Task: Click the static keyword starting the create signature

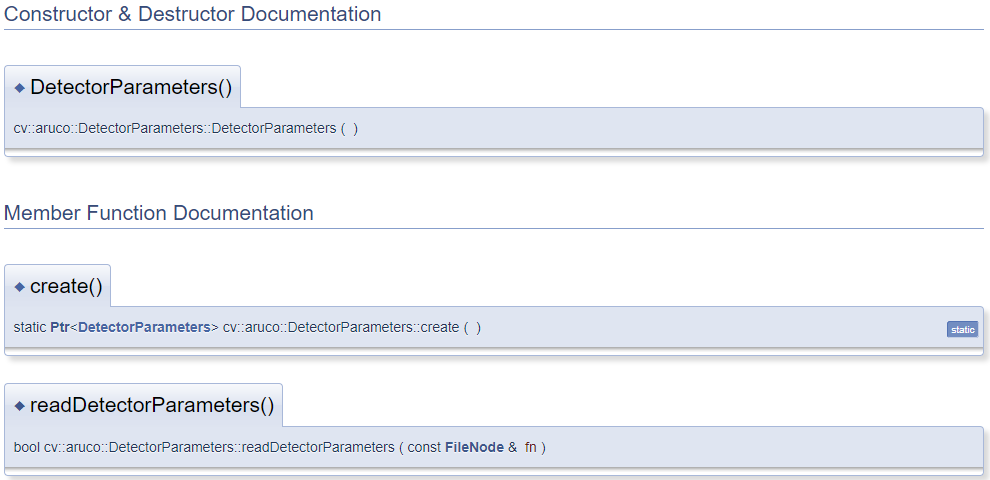Action: click(30, 328)
